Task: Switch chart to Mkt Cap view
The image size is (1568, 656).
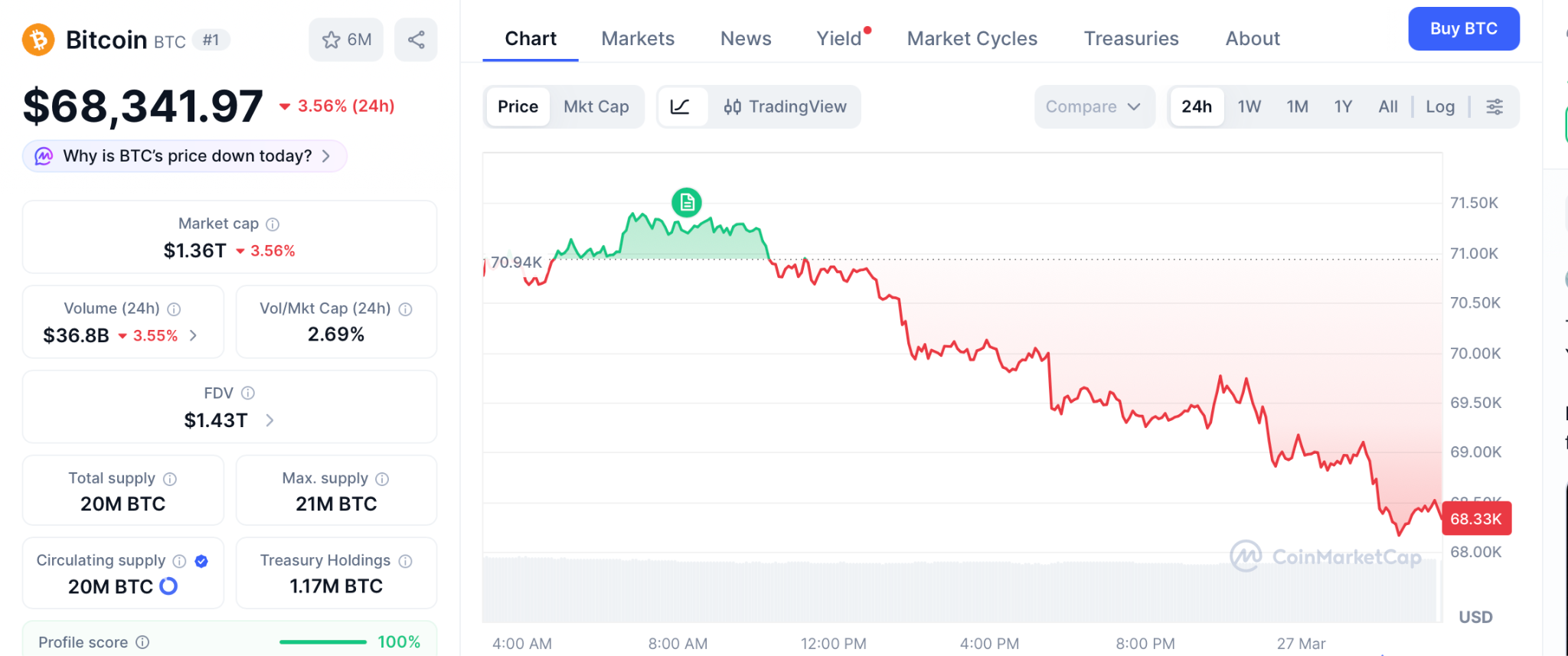Action: pyautogui.click(x=596, y=106)
